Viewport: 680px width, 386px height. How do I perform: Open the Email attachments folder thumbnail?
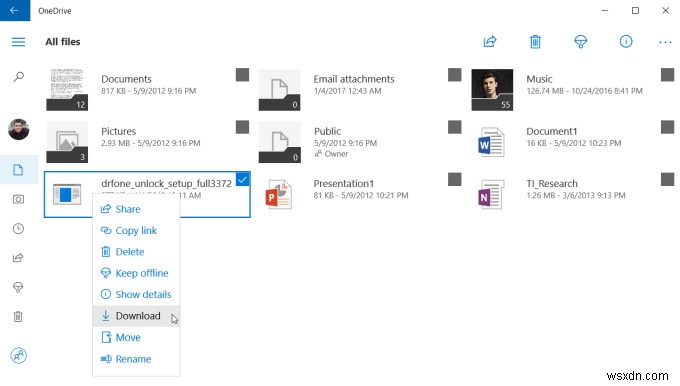280,90
